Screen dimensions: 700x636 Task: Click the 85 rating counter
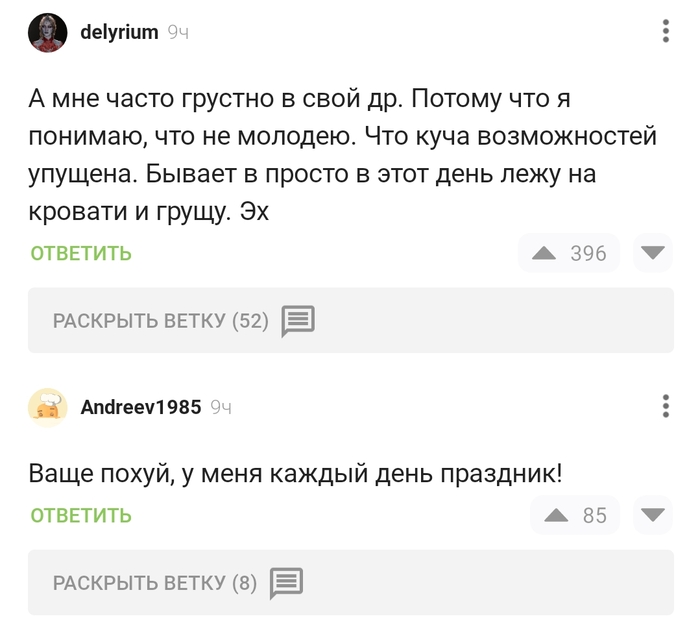tap(595, 516)
